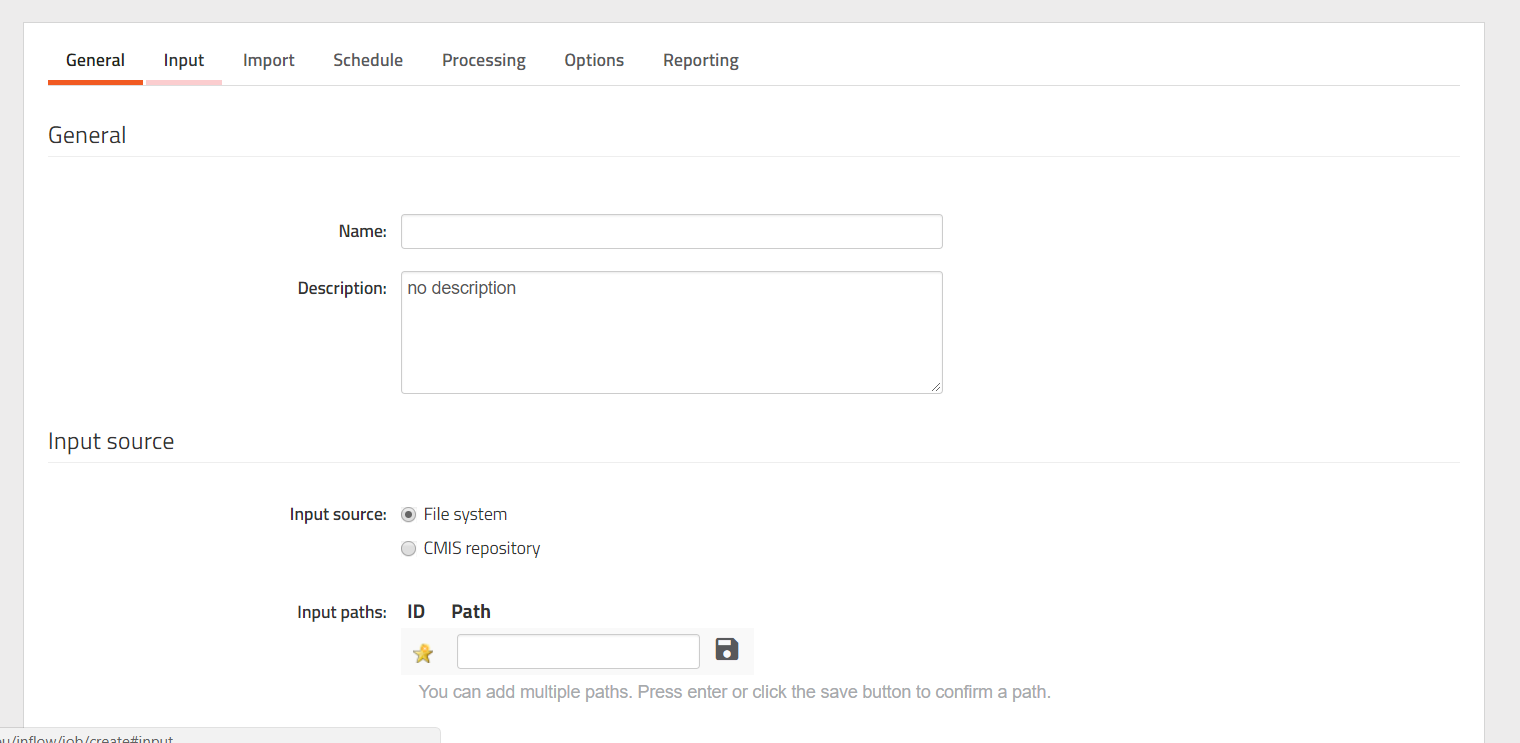
Task: Open the Schedule tab
Action: (368, 61)
